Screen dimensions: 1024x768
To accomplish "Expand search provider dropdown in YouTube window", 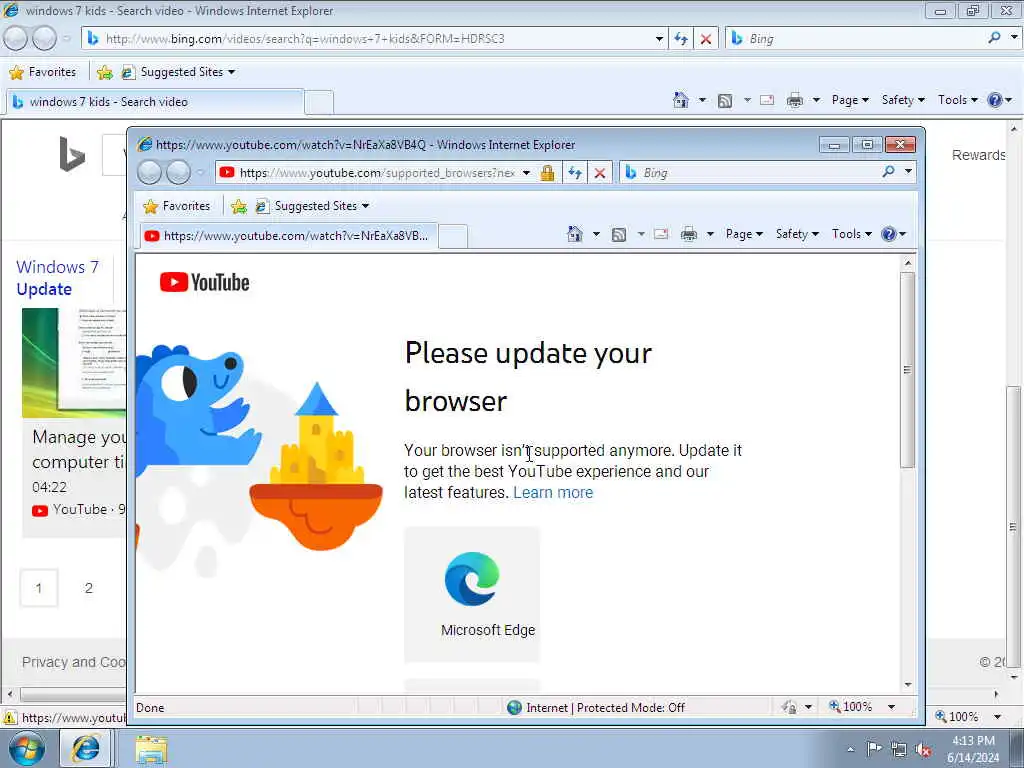I will 908,172.
